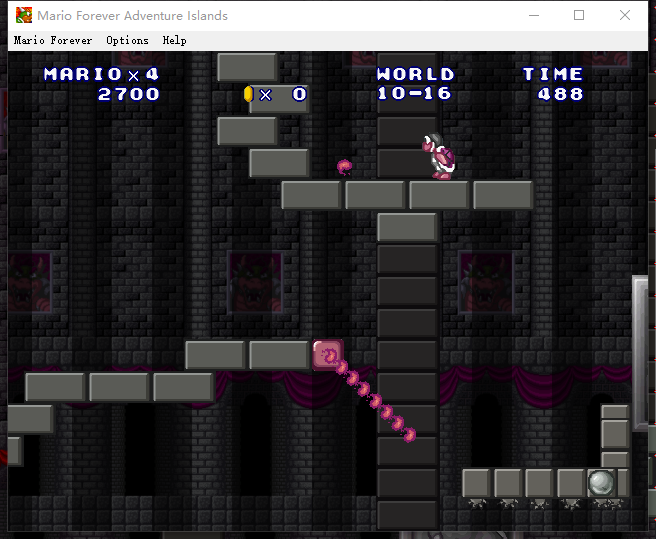Click the TIME 488 counter
This screenshot has height=539, width=656.
(x=554, y=84)
